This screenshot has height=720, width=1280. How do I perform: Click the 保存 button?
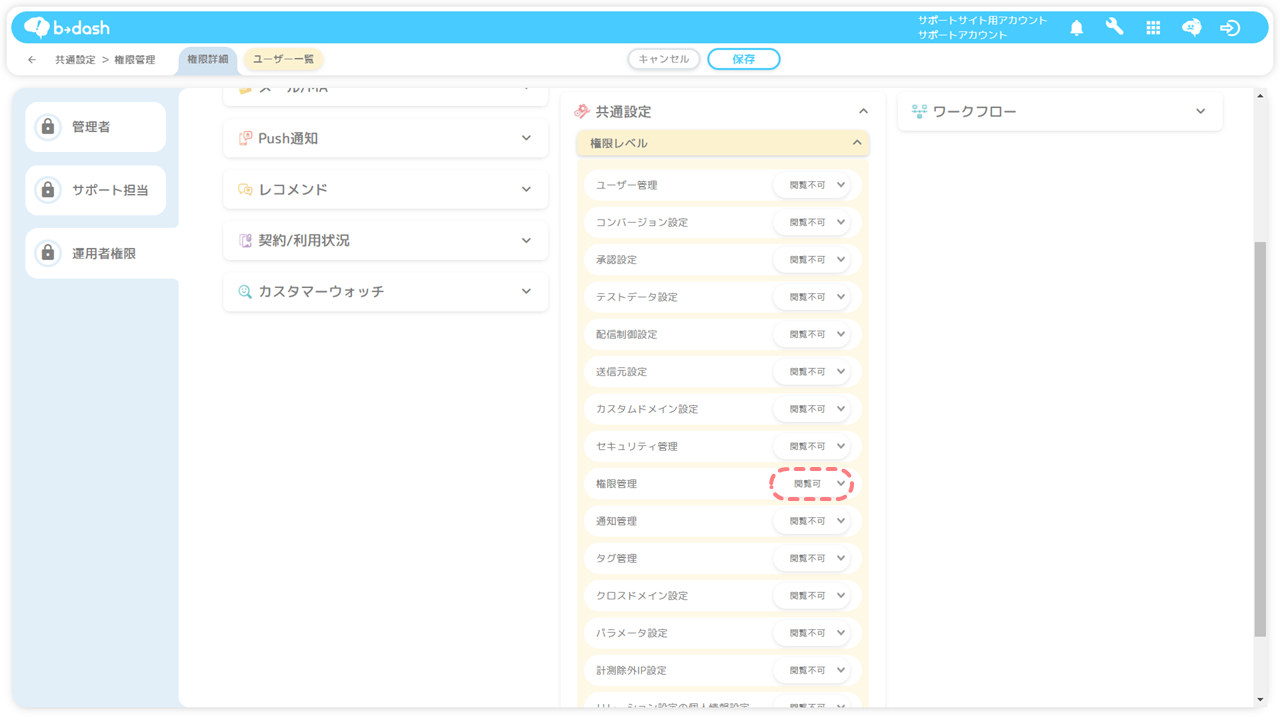[x=744, y=59]
